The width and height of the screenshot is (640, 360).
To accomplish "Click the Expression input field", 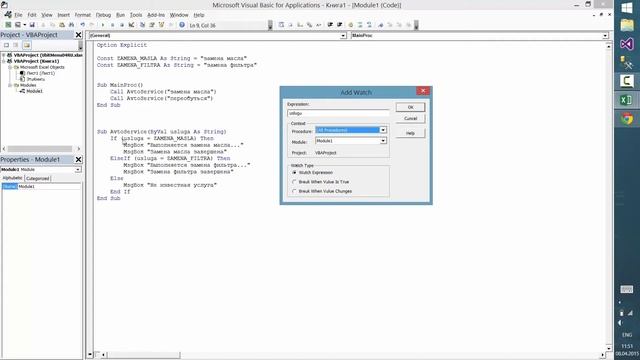I will pyautogui.click(x=338, y=113).
